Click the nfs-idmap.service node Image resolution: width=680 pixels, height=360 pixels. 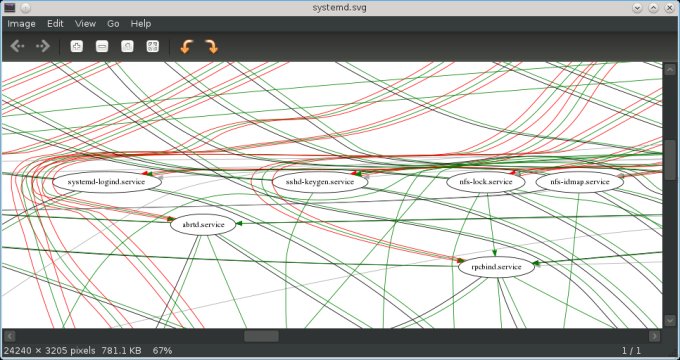(x=580, y=182)
